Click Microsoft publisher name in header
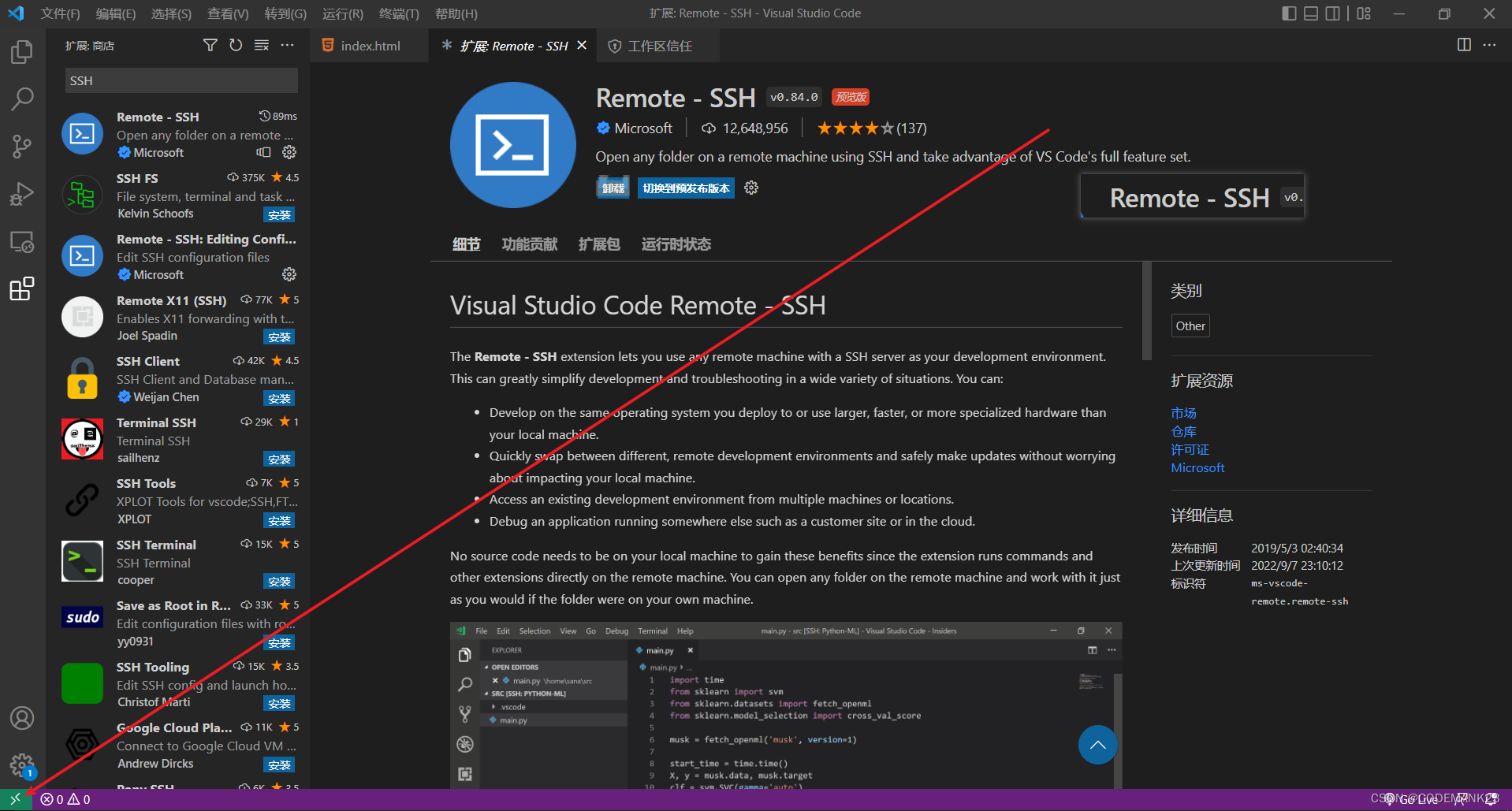The height and width of the screenshot is (811, 1512). [x=643, y=128]
